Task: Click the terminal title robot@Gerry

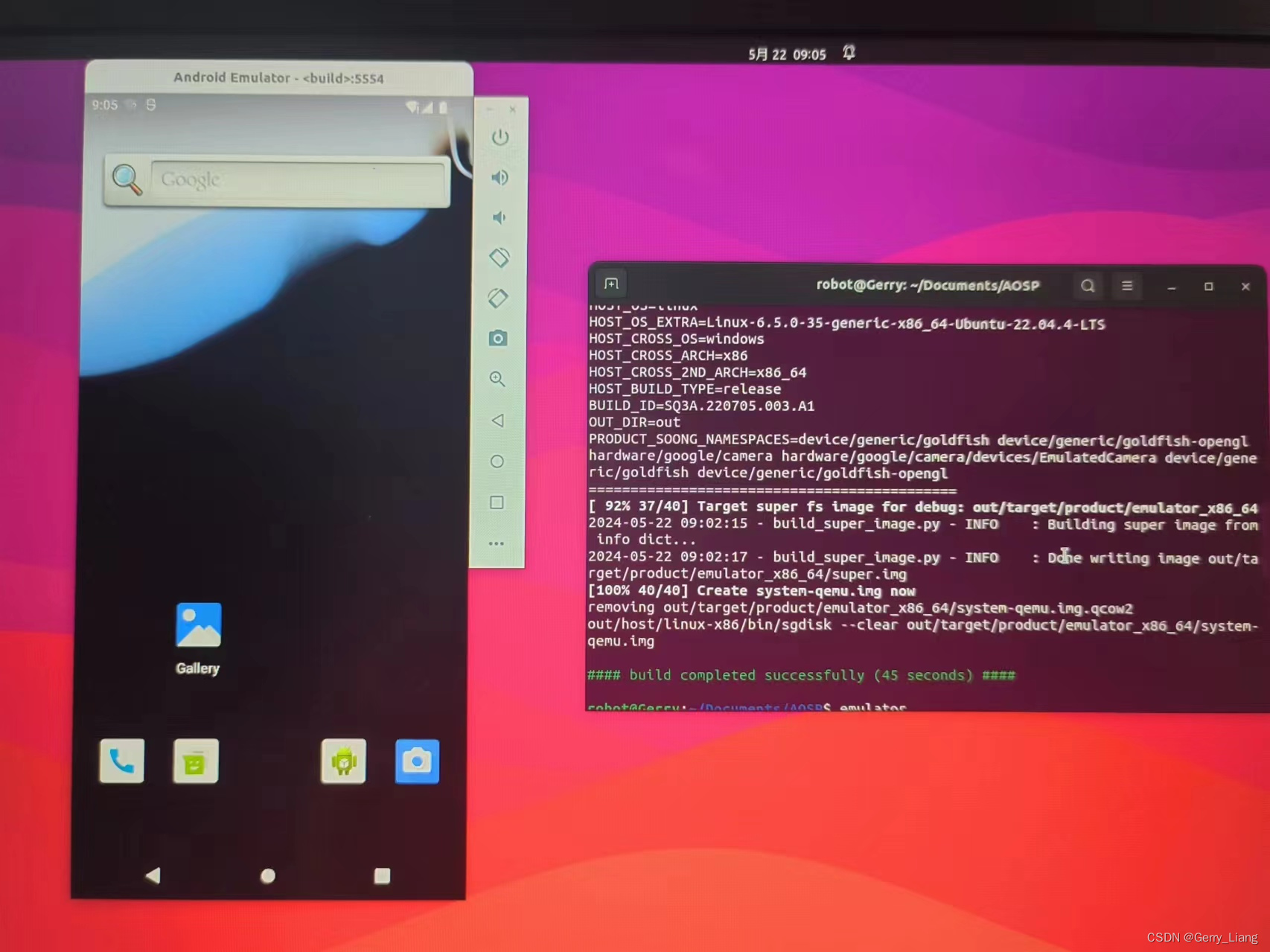Action: pyautogui.click(x=928, y=285)
